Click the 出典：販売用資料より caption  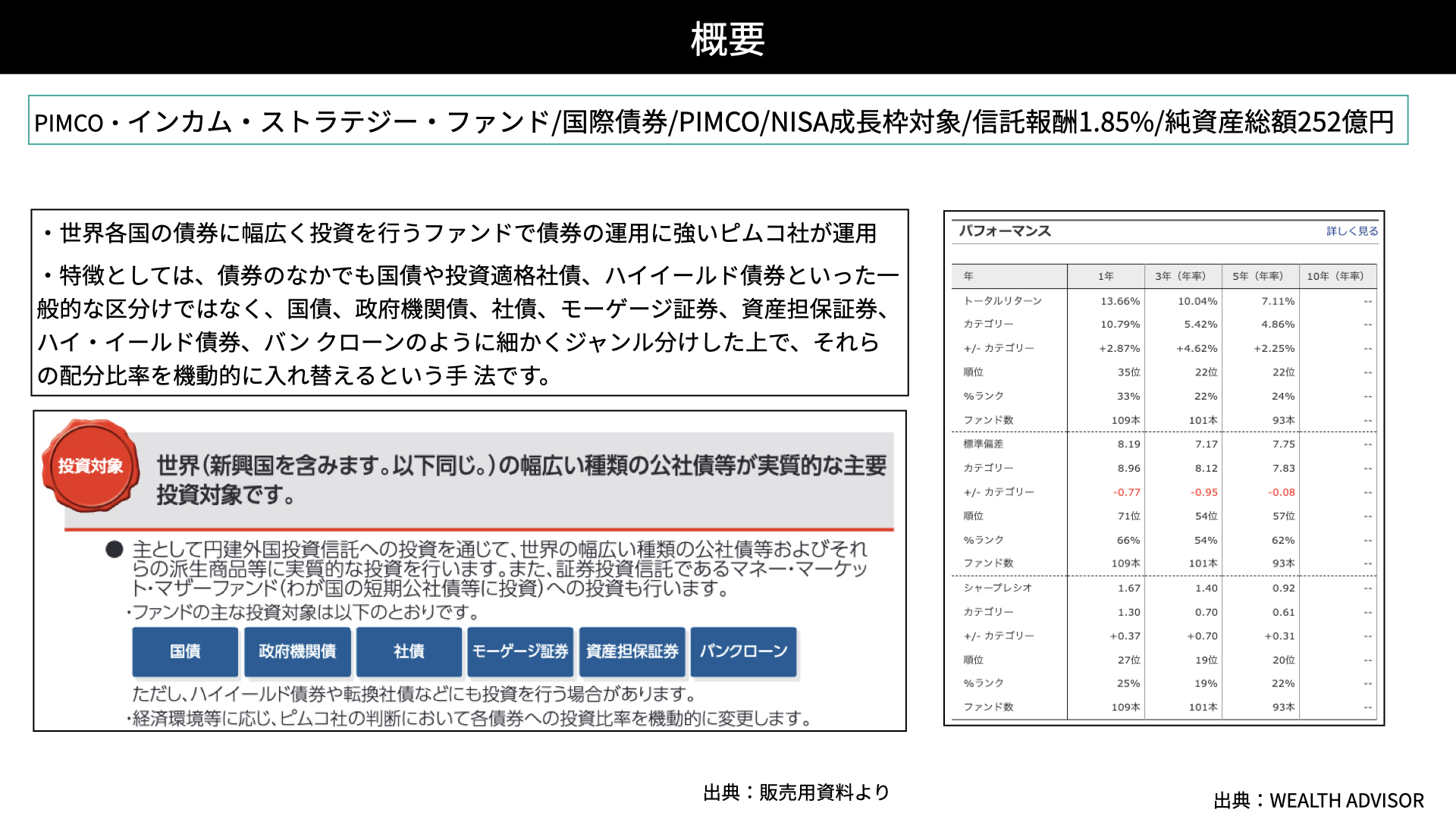click(796, 792)
